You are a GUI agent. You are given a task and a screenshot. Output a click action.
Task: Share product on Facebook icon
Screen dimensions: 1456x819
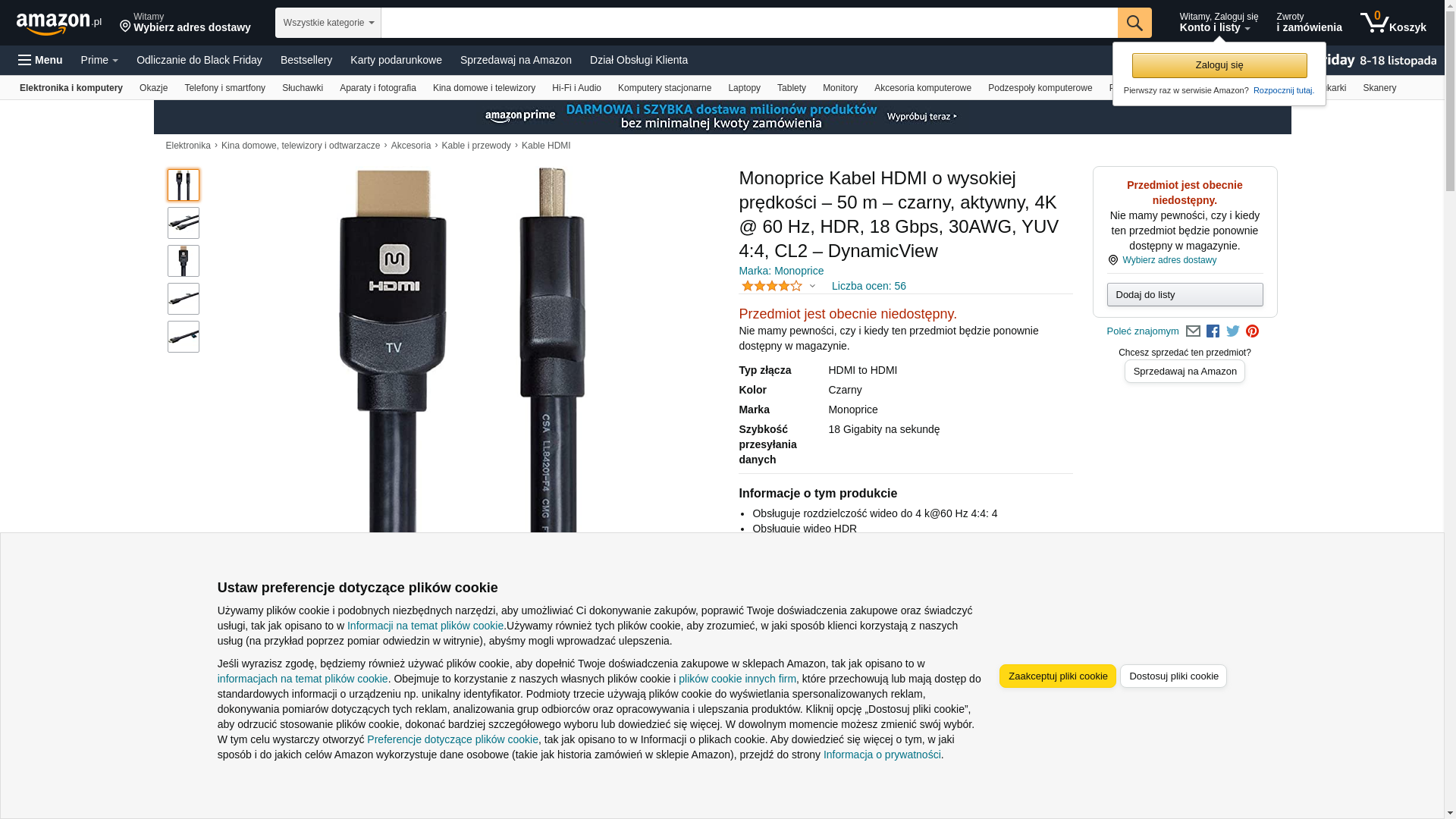[x=1213, y=331]
